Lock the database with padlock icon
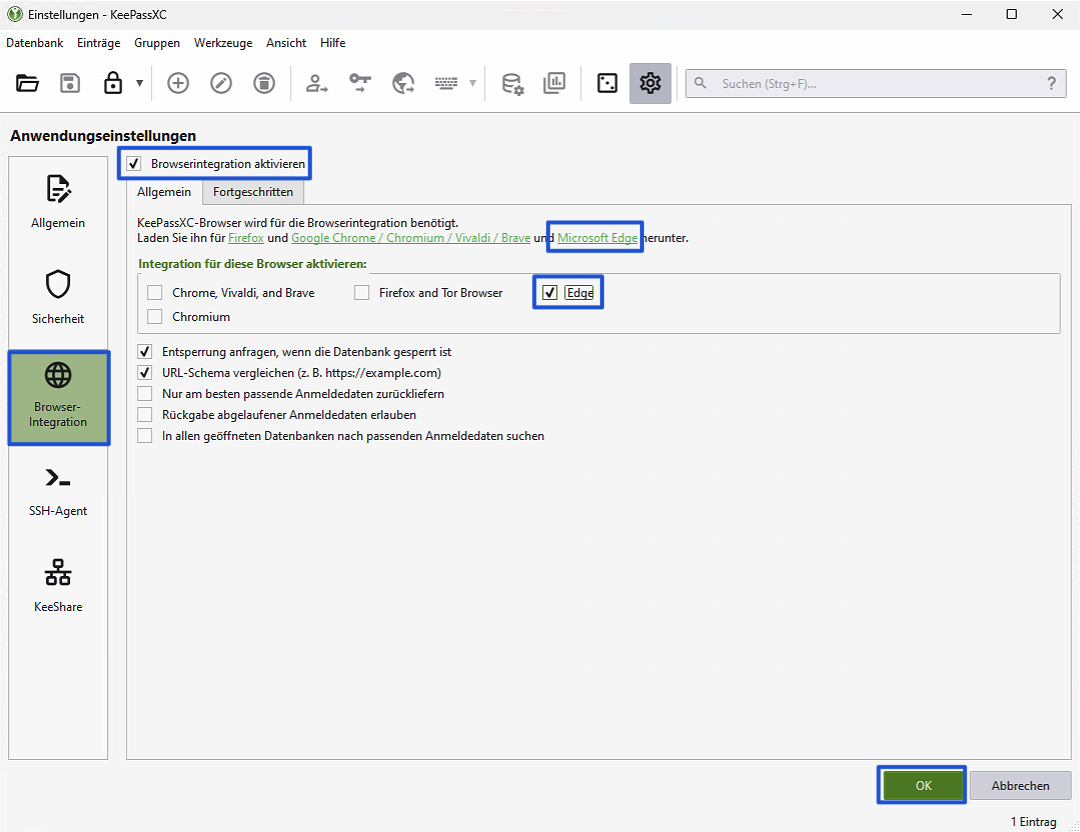The image size is (1080, 832). (x=113, y=84)
